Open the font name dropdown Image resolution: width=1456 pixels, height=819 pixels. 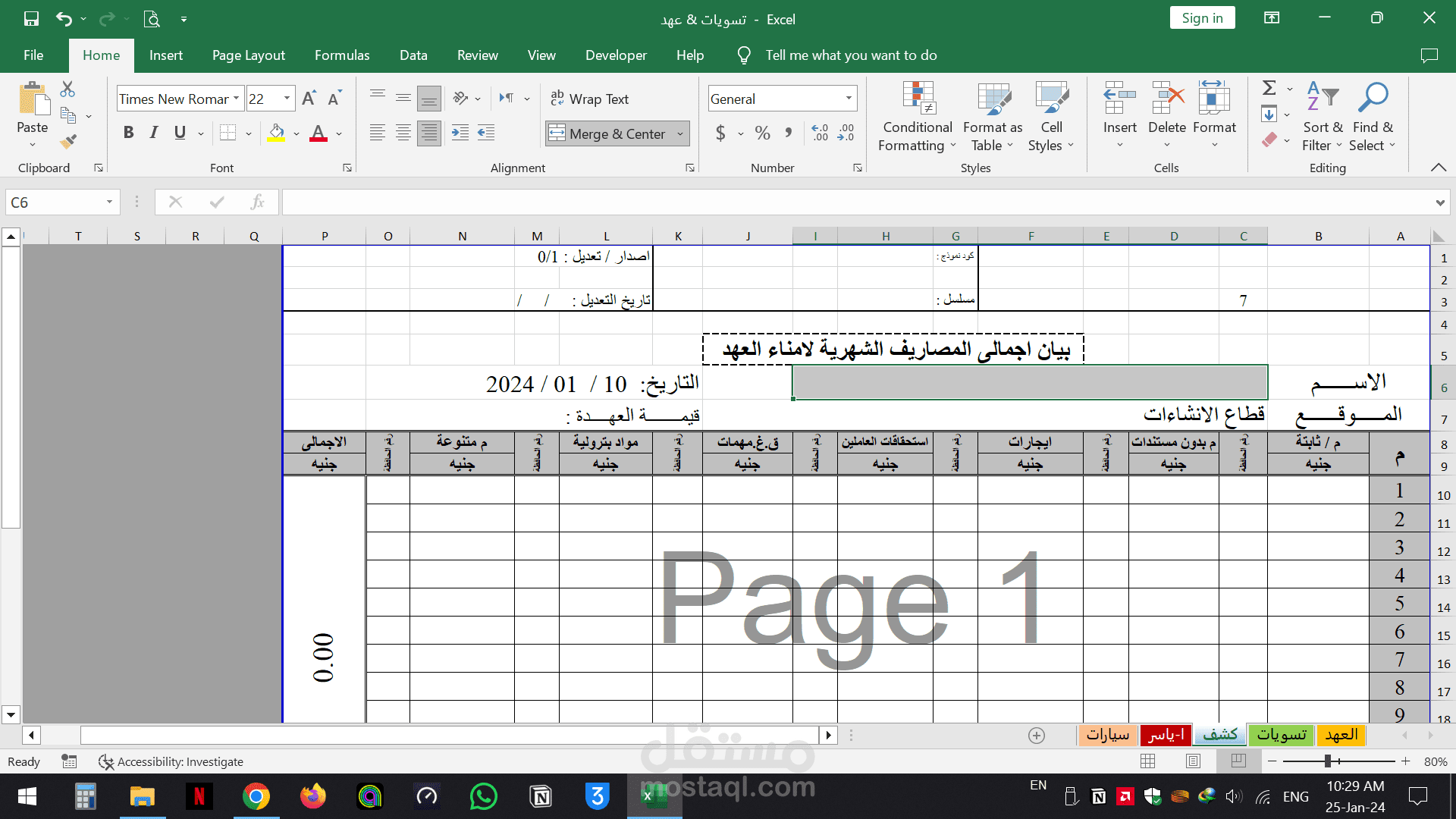pyautogui.click(x=236, y=99)
